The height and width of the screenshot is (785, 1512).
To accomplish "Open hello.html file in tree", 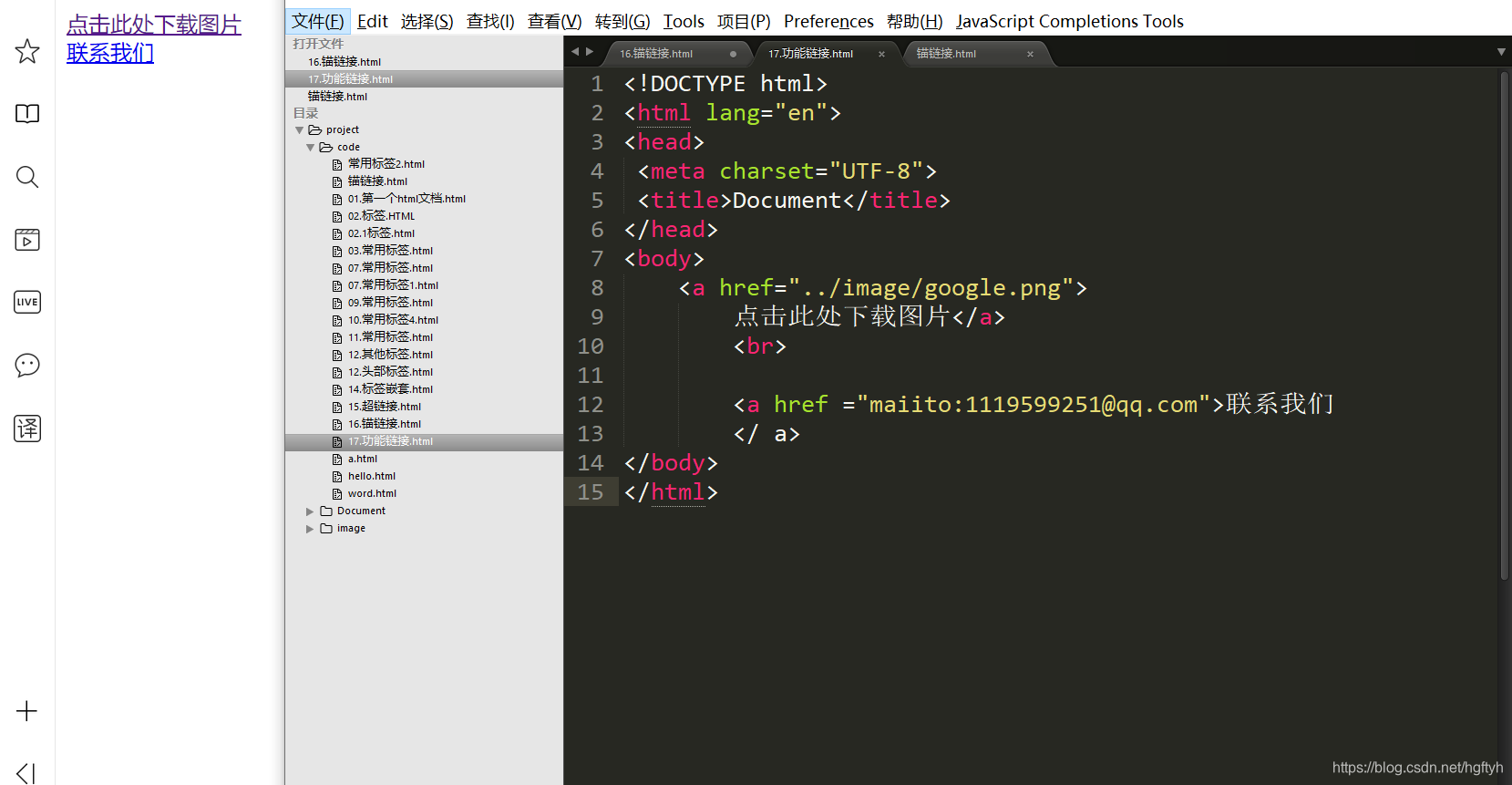I will pos(372,477).
